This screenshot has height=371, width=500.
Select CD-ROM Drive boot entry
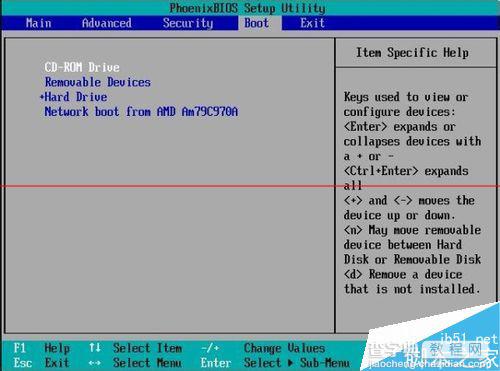coord(82,67)
